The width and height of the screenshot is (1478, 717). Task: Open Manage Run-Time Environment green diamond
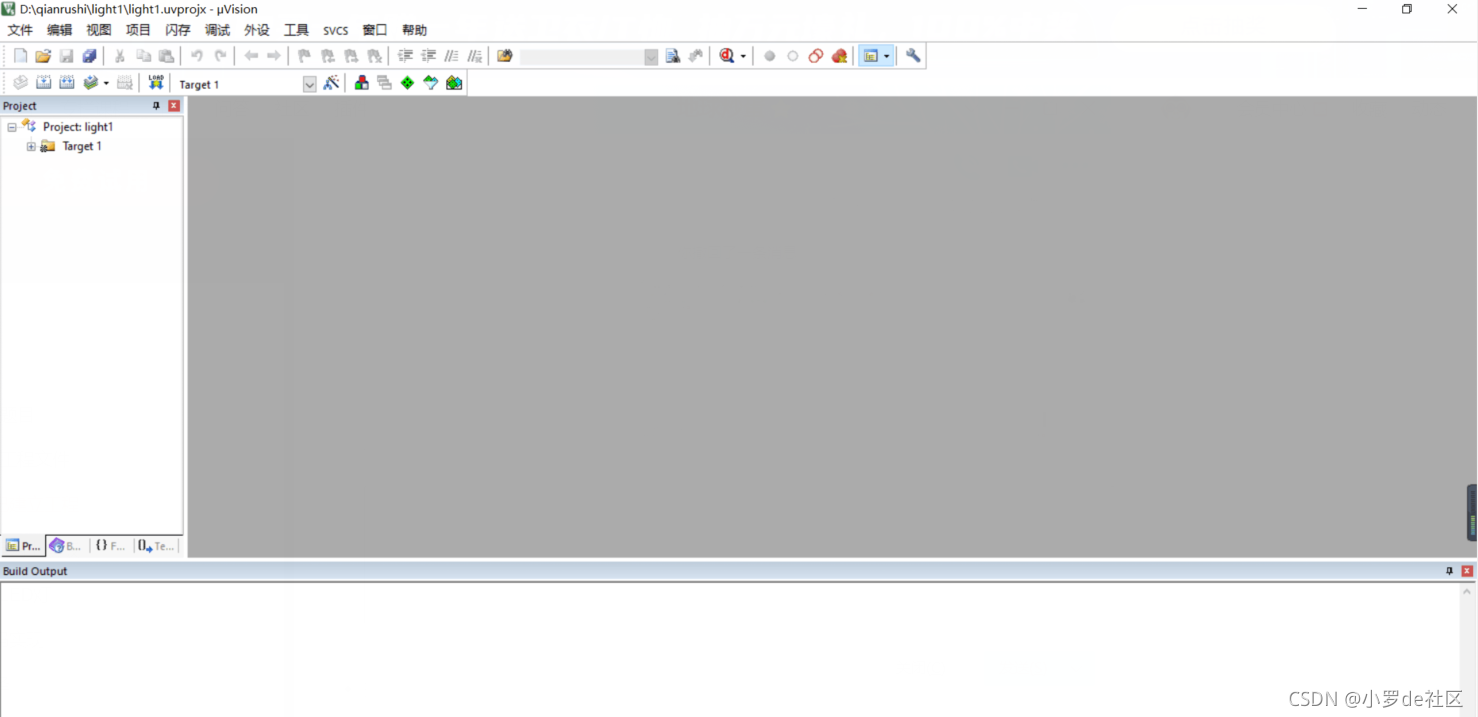tap(408, 83)
